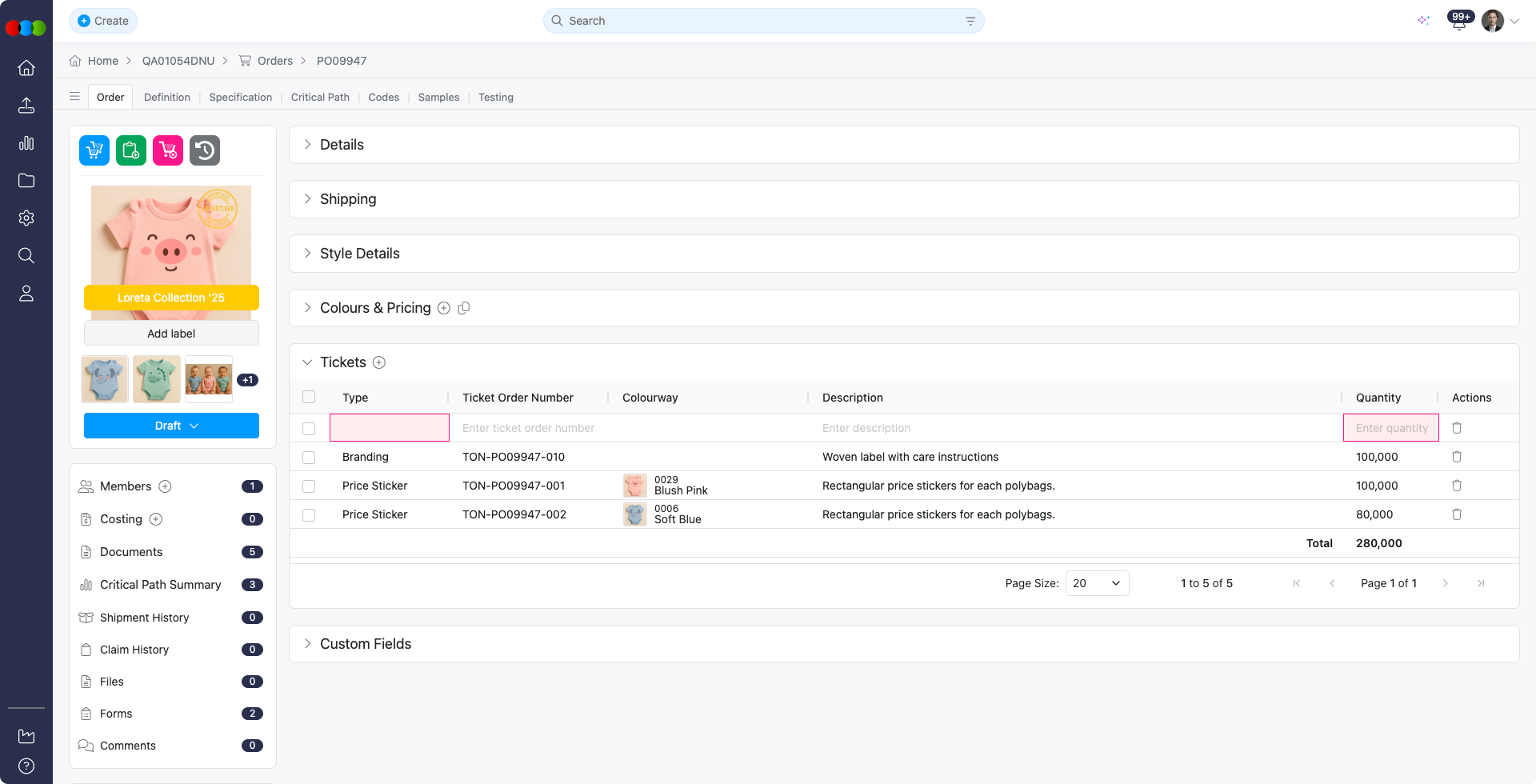The image size is (1536, 784).
Task: Click the Add label button
Action: [171, 334]
